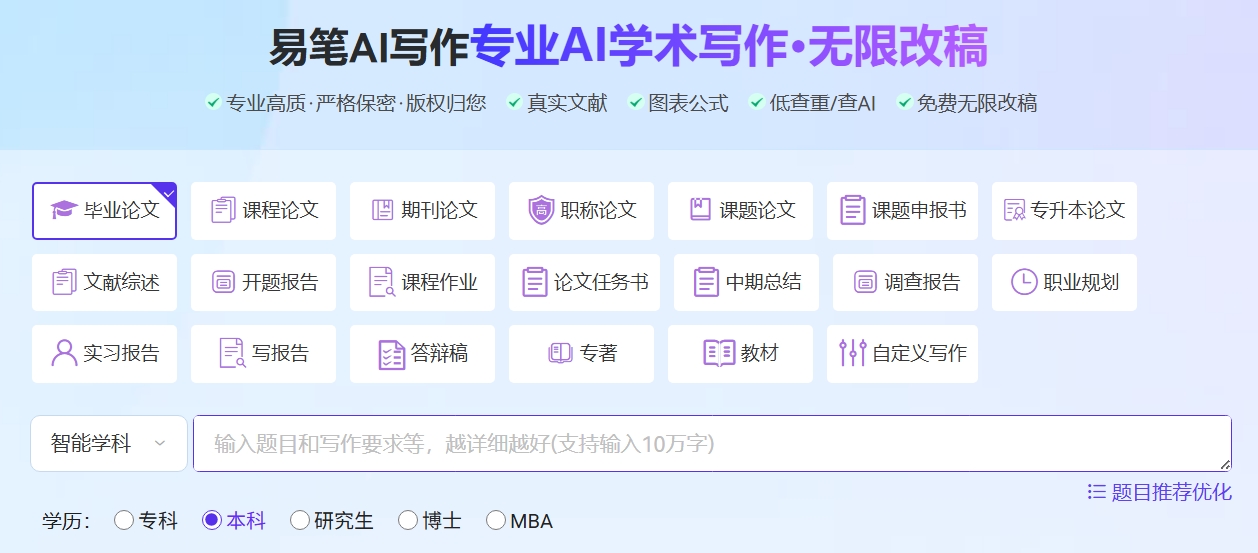Click the 免费无限改稿 feature text

click(977, 103)
